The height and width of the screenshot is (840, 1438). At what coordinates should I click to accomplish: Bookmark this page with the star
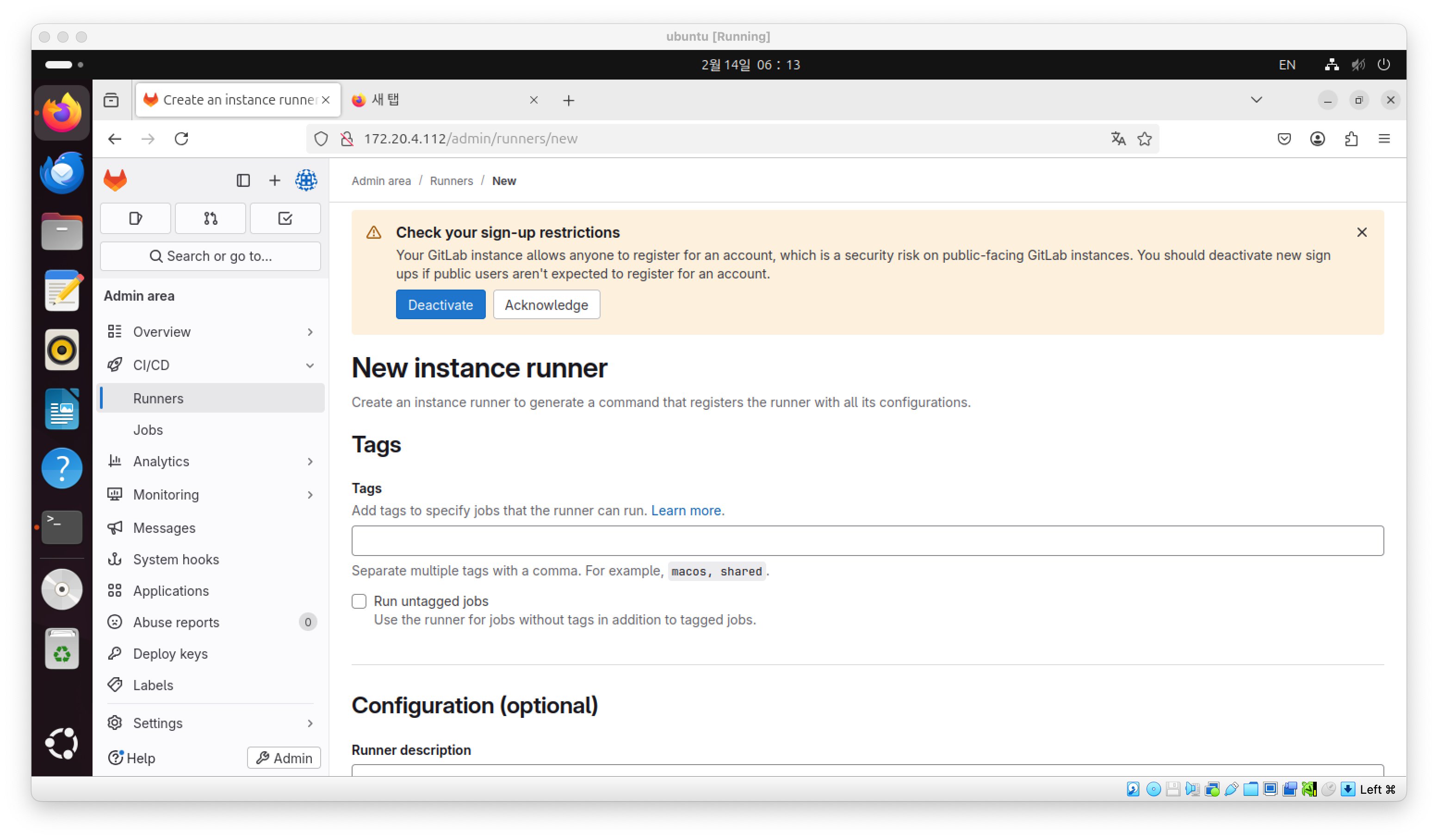pyautogui.click(x=1145, y=139)
